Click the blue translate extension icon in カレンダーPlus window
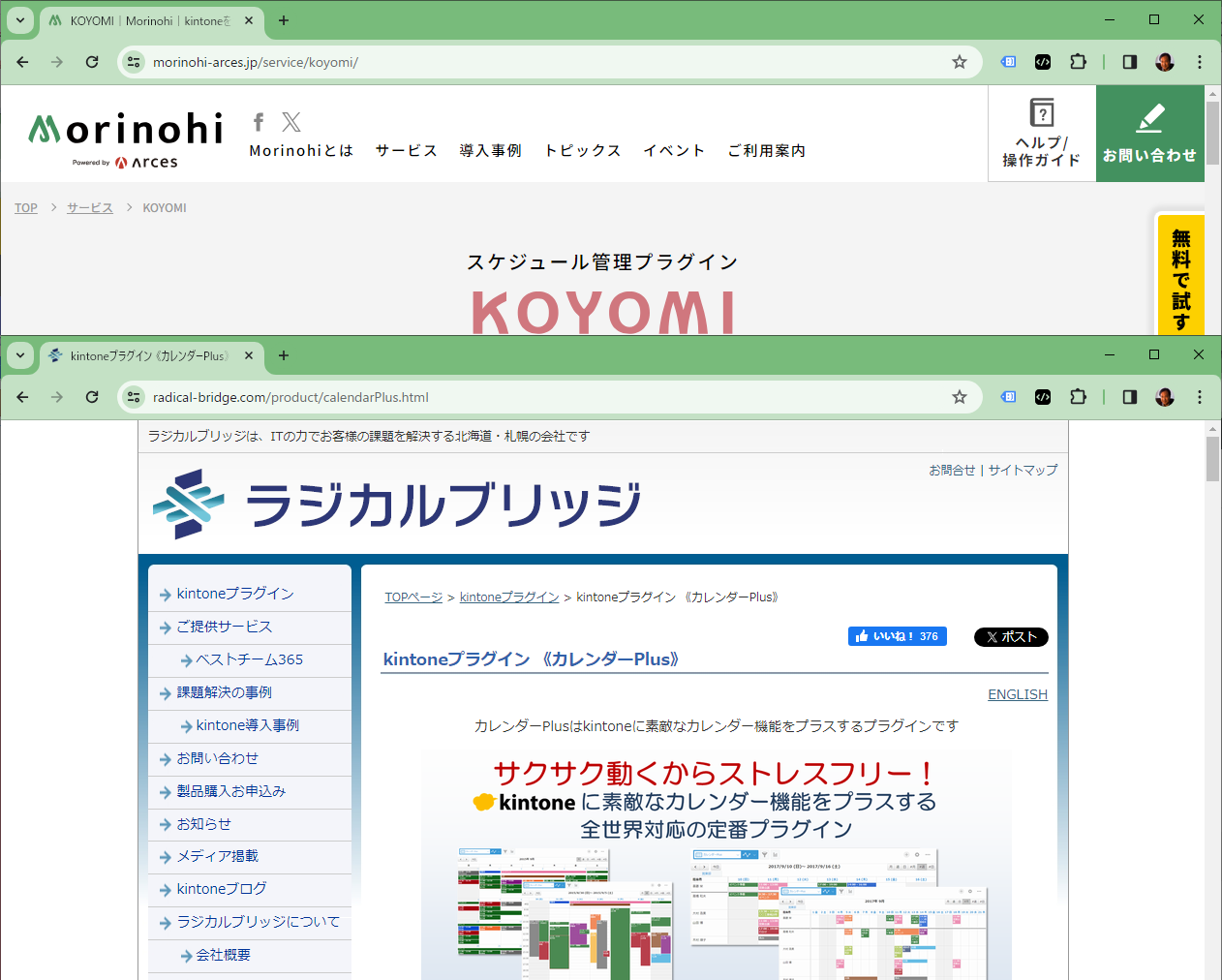Screen dimensions: 1222x980 click(1008, 397)
